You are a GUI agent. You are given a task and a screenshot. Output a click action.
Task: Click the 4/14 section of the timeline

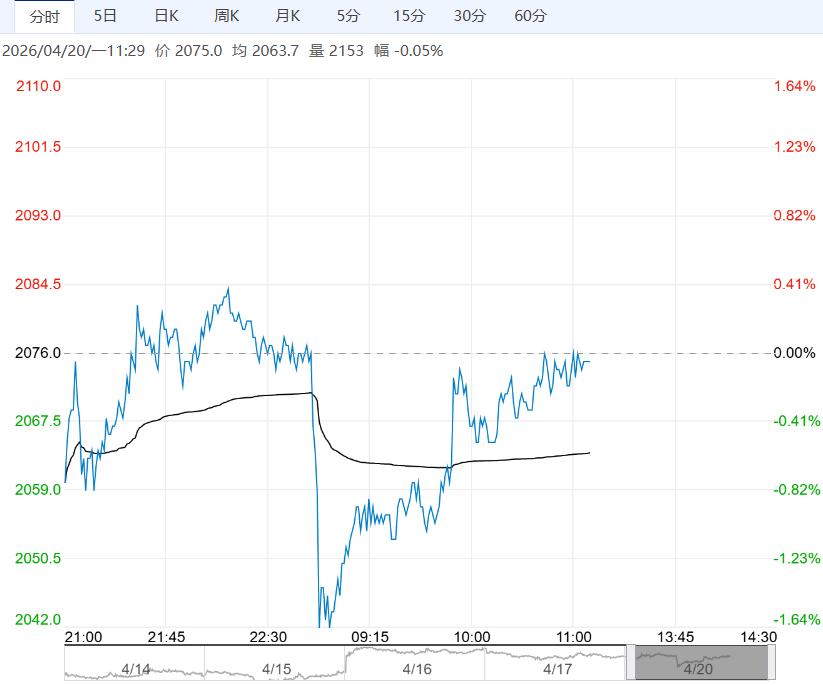pos(135,663)
